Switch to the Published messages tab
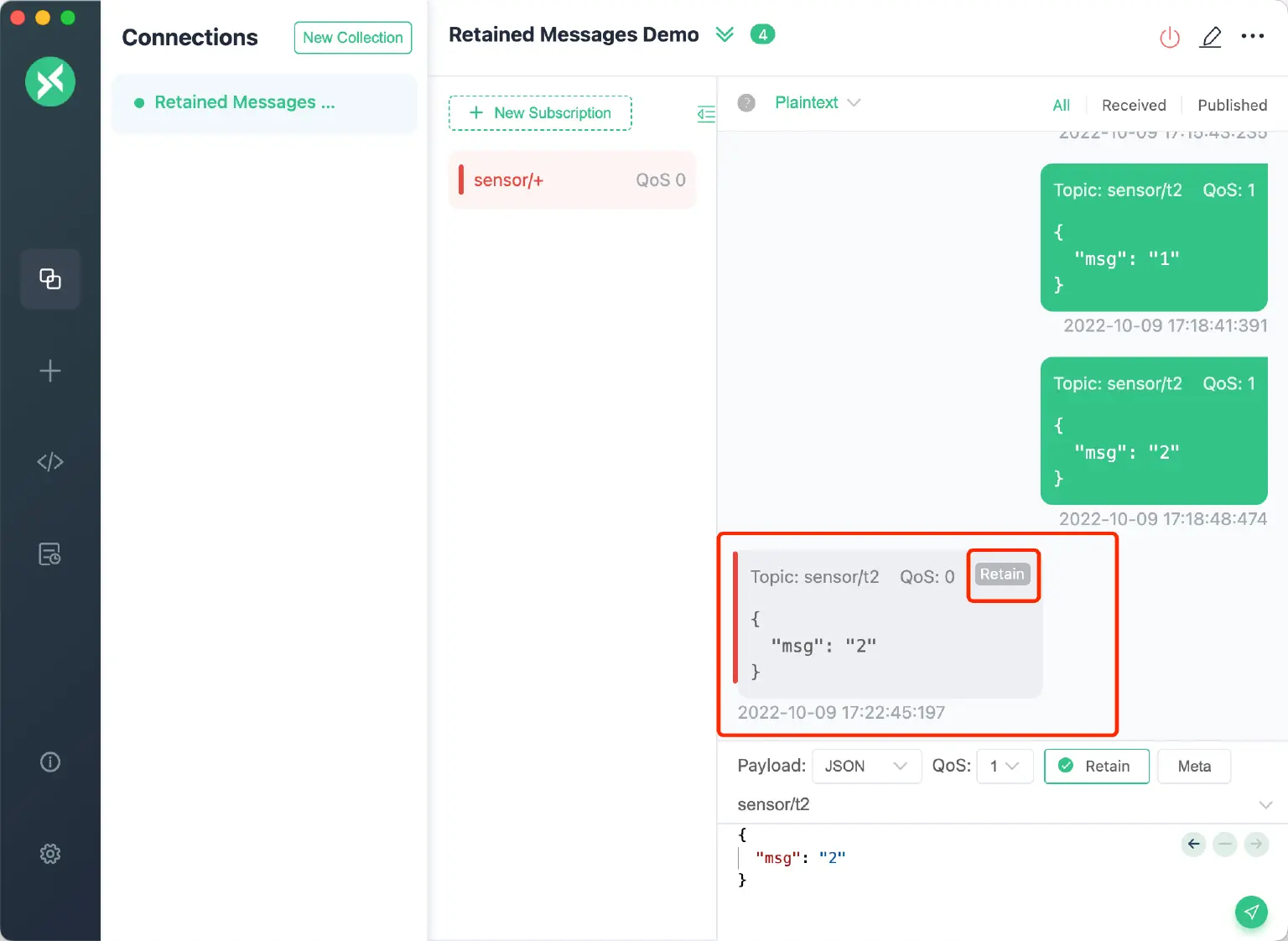 coord(1232,105)
